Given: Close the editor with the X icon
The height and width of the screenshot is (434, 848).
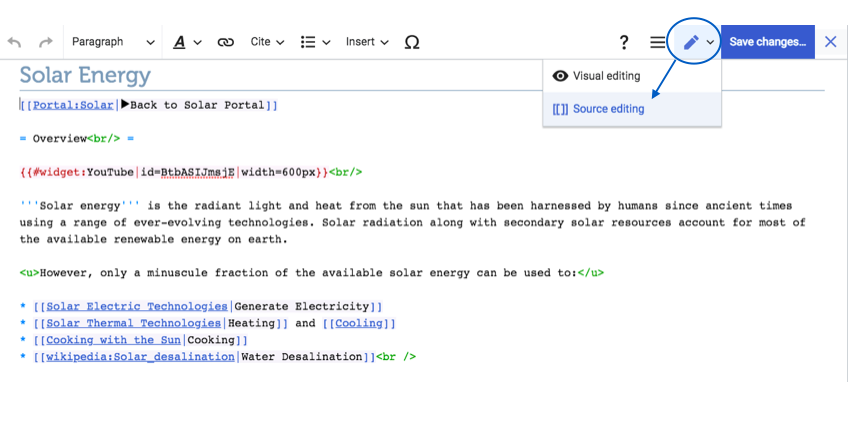Looking at the screenshot, I should 830,42.
